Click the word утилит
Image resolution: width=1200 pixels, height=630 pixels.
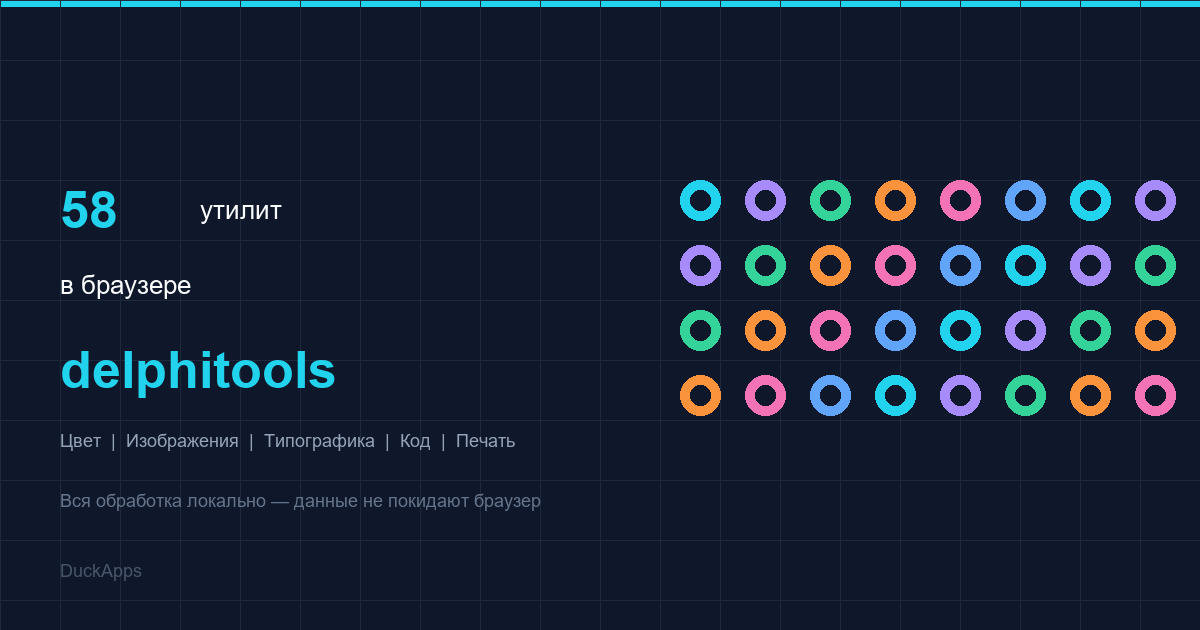241,211
